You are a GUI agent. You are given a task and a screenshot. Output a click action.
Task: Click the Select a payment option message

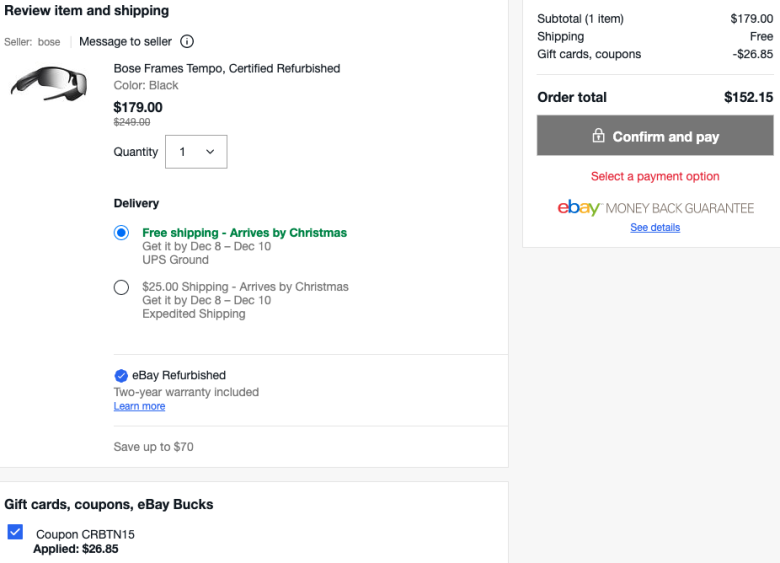pos(655,176)
